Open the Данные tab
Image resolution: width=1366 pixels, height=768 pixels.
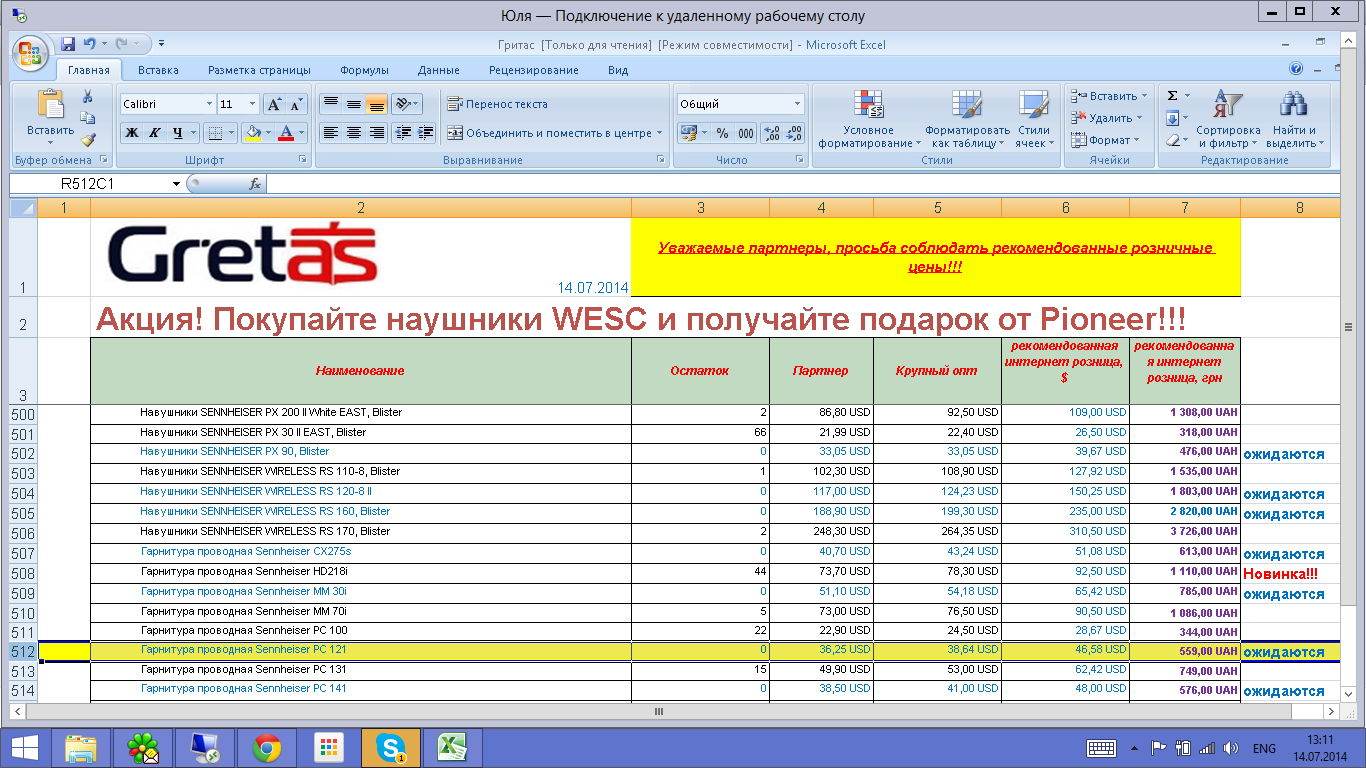(x=439, y=70)
